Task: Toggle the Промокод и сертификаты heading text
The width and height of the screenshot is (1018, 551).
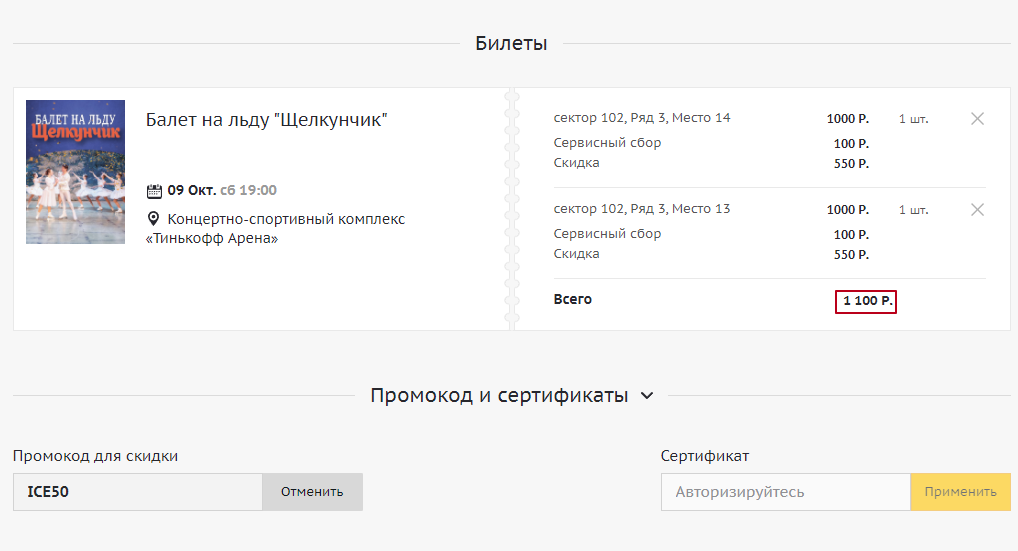Action: tap(499, 396)
